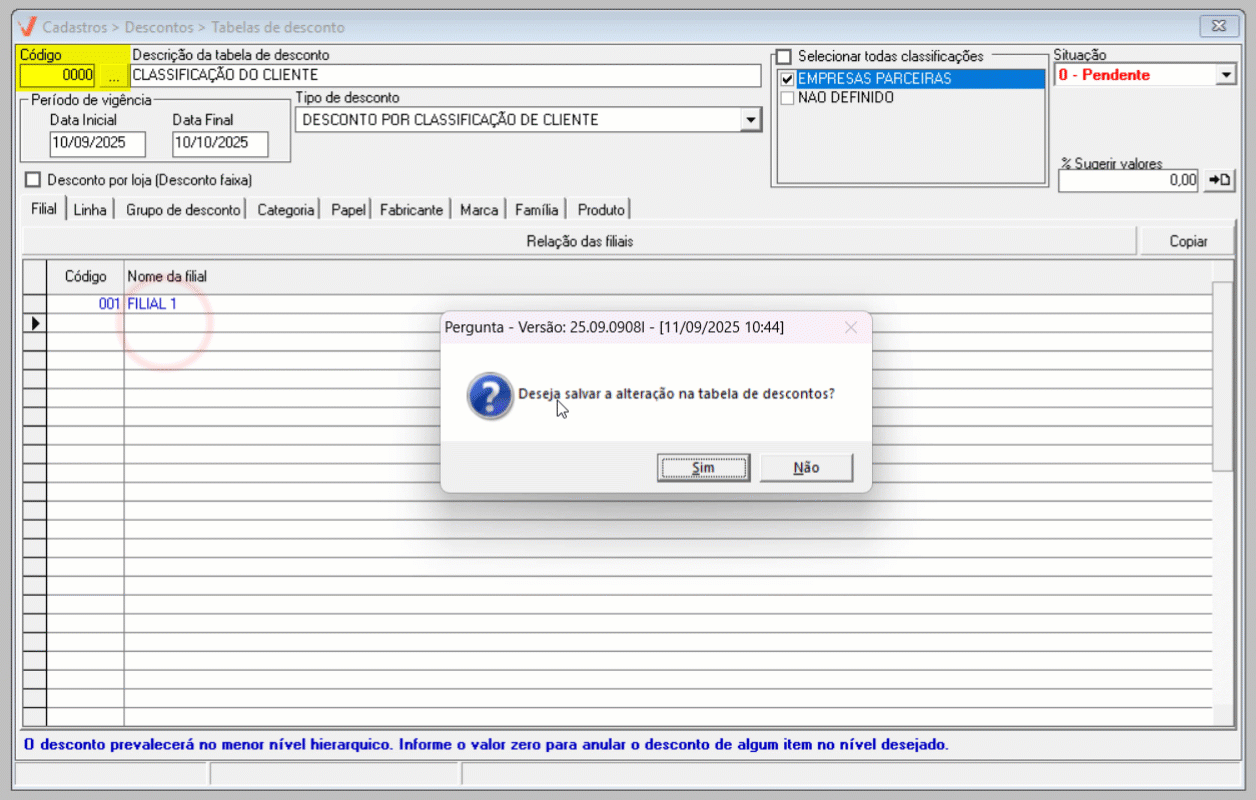The width and height of the screenshot is (1256, 800).
Task: Toggle Selecionar todas classificações checkbox
Action: pyautogui.click(x=785, y=56)
